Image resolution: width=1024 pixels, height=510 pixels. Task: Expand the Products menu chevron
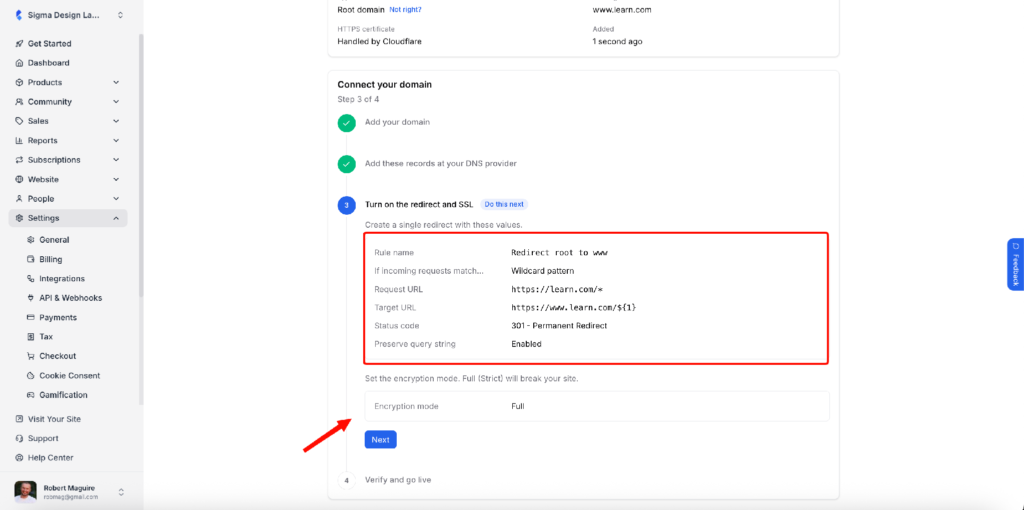[116, 82]
